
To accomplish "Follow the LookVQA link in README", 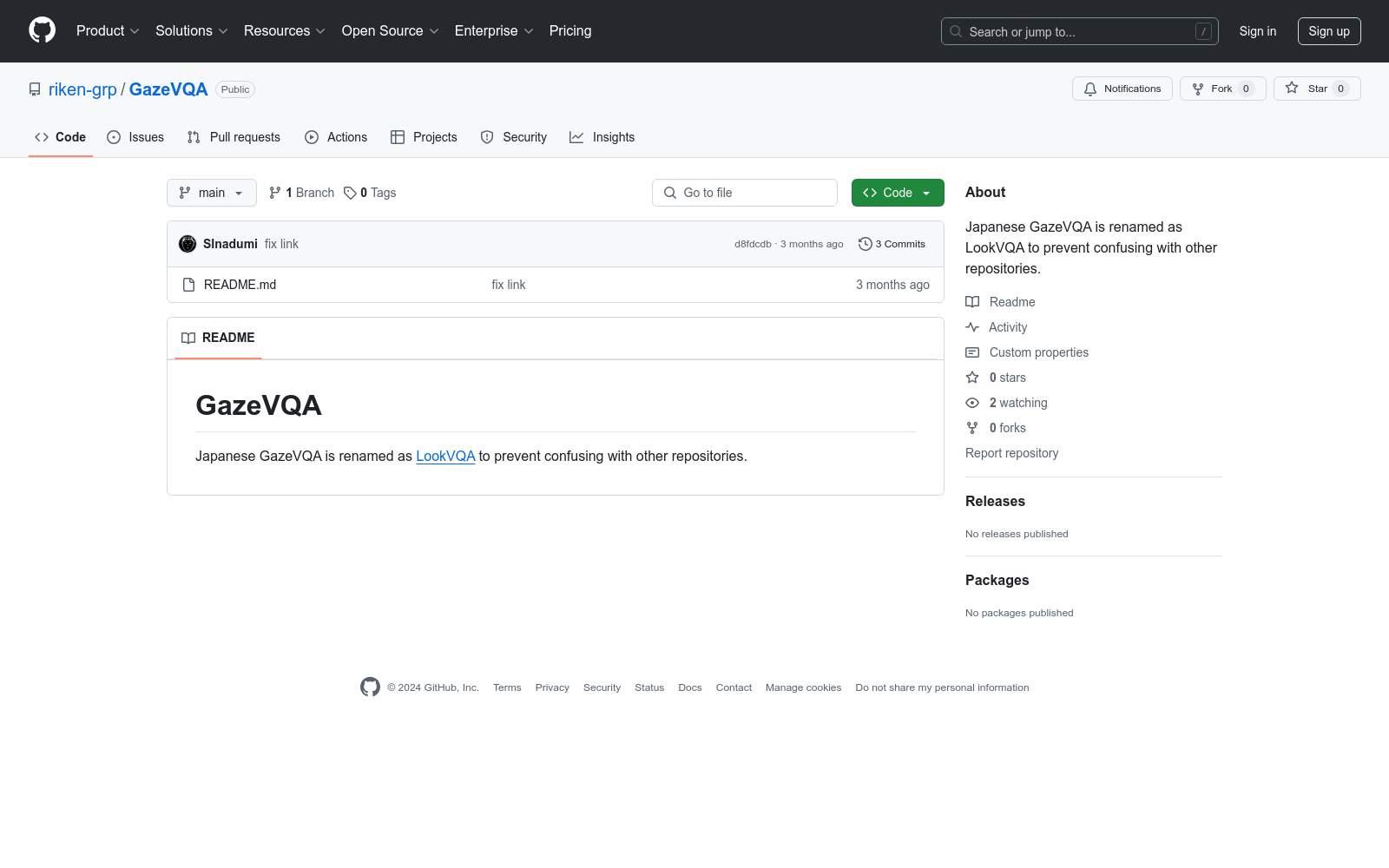I will [445, 456].
